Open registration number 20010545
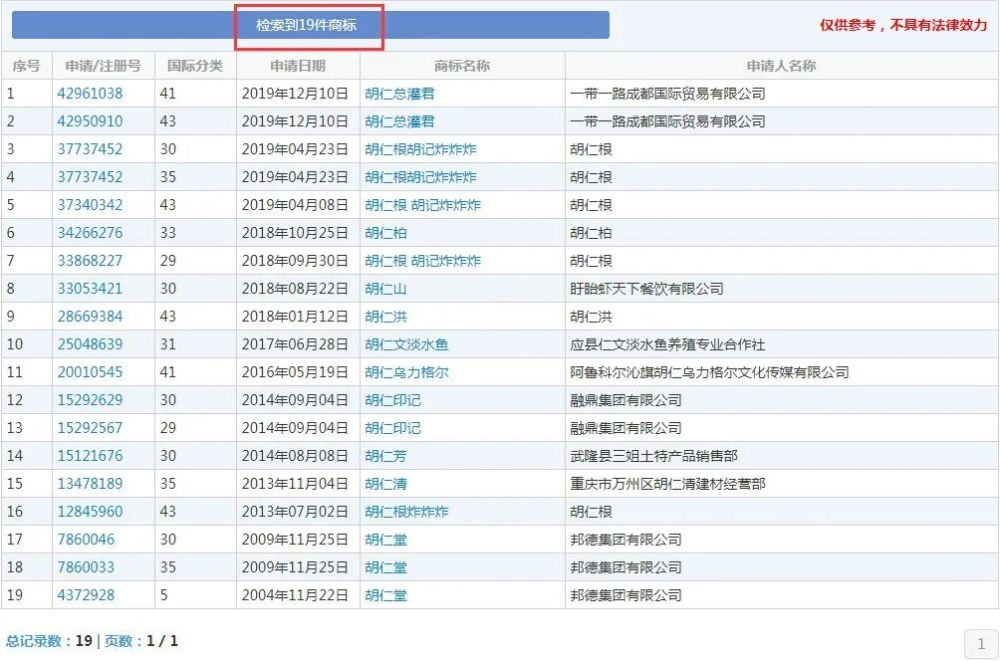 [x=90, y=372]
